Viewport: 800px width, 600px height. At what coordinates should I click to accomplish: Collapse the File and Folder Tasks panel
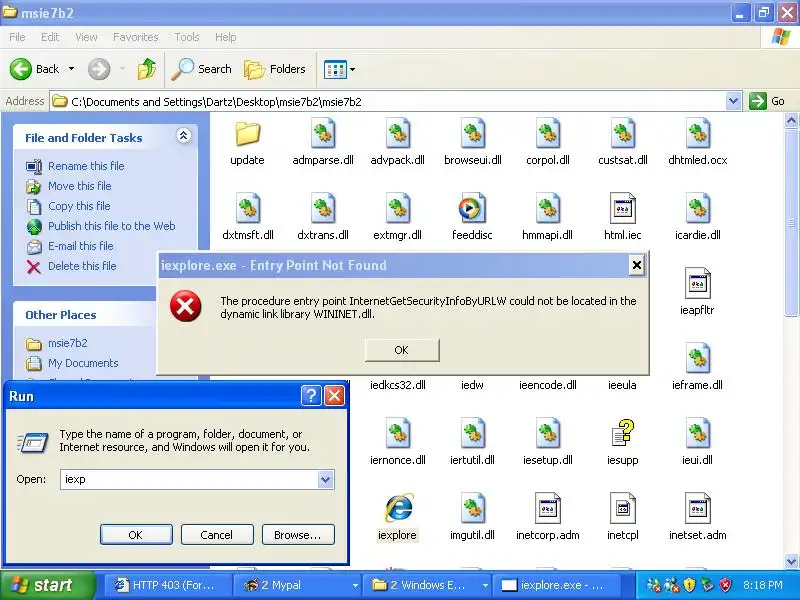click(x=184, y=136)
